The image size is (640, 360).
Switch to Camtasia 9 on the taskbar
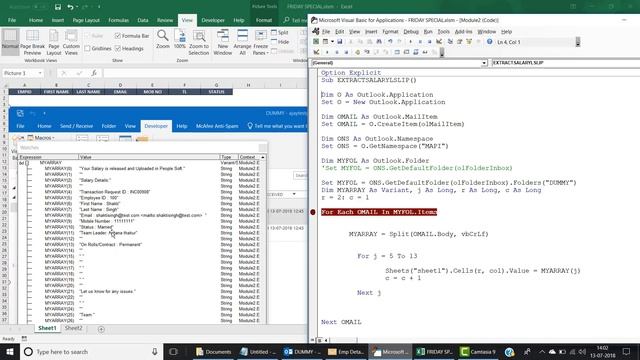478,352
